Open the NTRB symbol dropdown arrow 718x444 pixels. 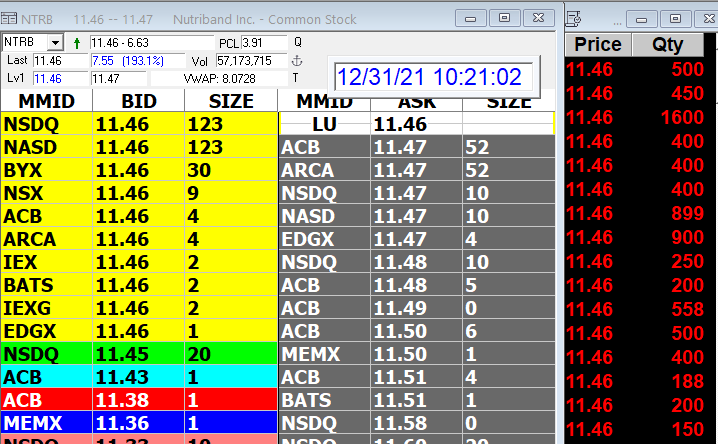click(55, 43)
